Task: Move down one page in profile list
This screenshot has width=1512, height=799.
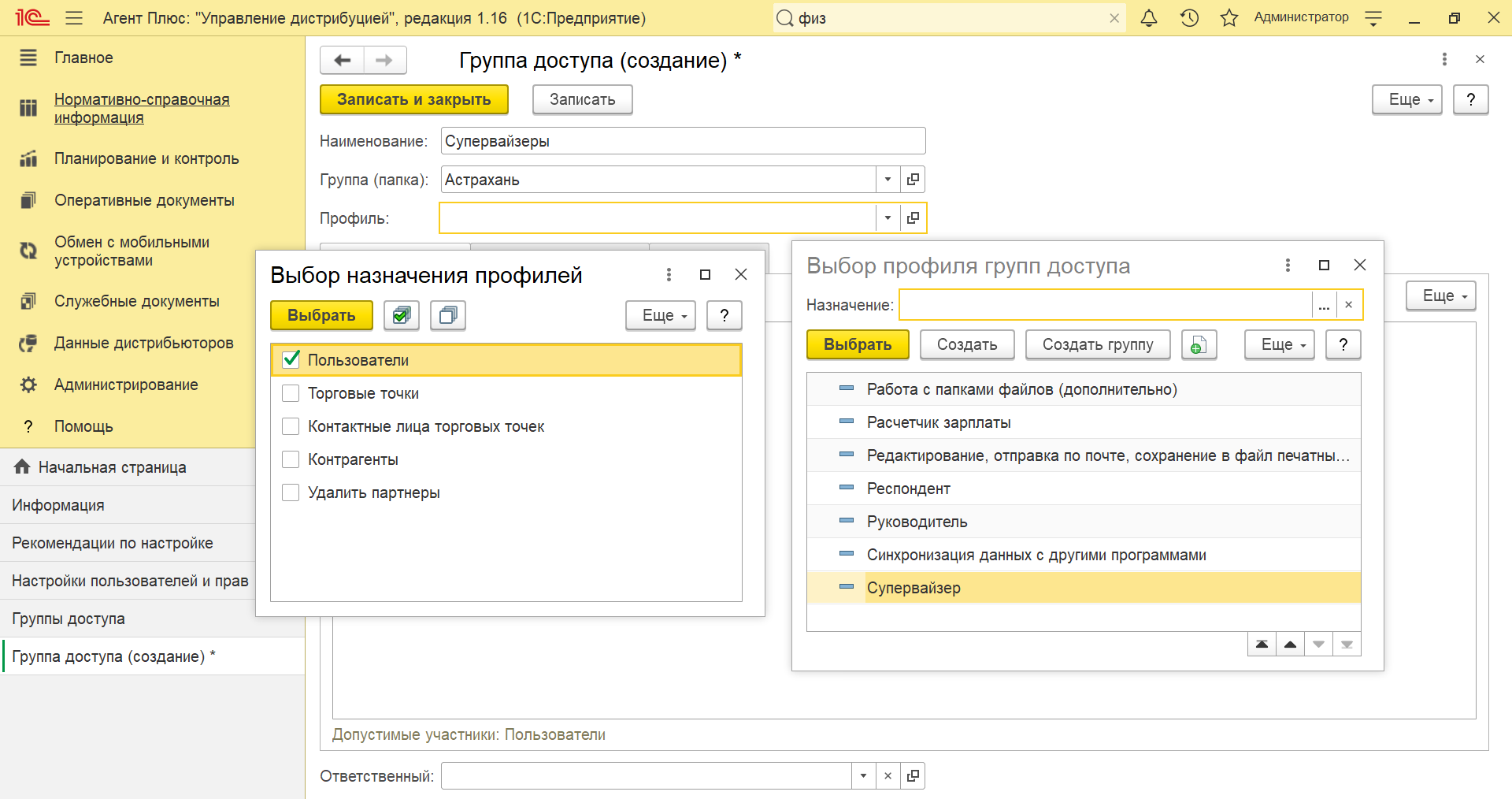Action: coord(1318,645)
